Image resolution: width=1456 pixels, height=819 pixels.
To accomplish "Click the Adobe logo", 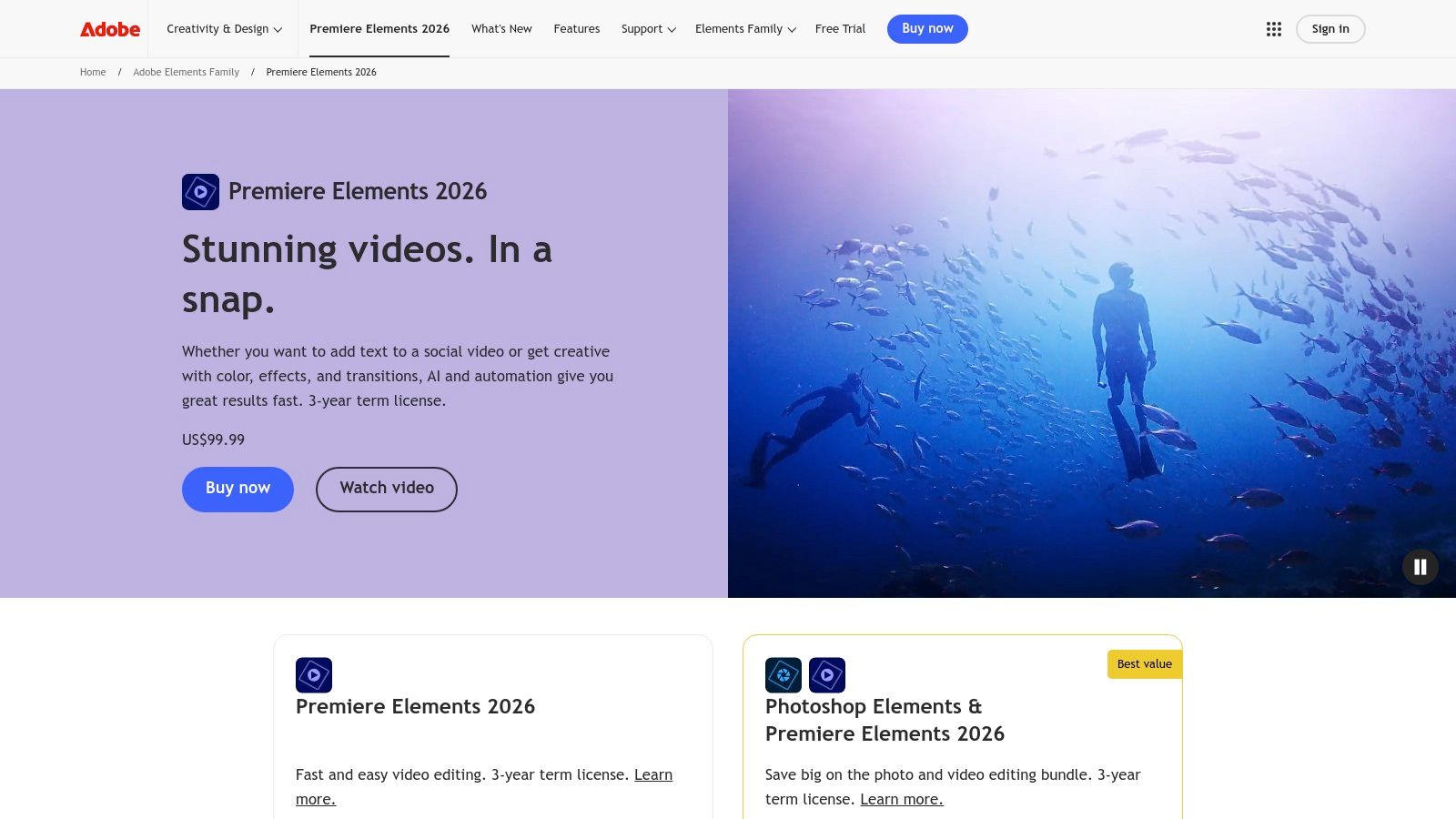I will point(109,28).
